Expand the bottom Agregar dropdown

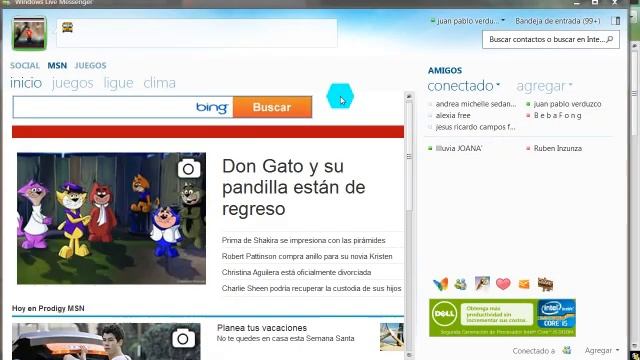pyautogui.click(x=602, y=350)
